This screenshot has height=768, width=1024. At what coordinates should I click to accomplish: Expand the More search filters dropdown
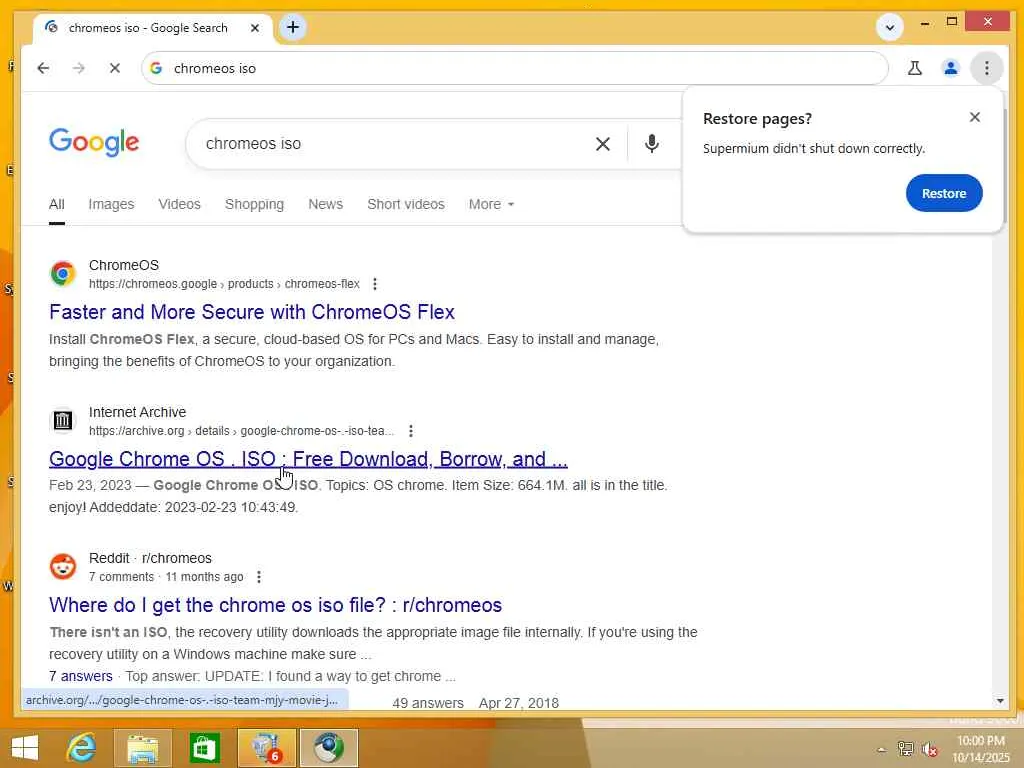click(491, 204)
